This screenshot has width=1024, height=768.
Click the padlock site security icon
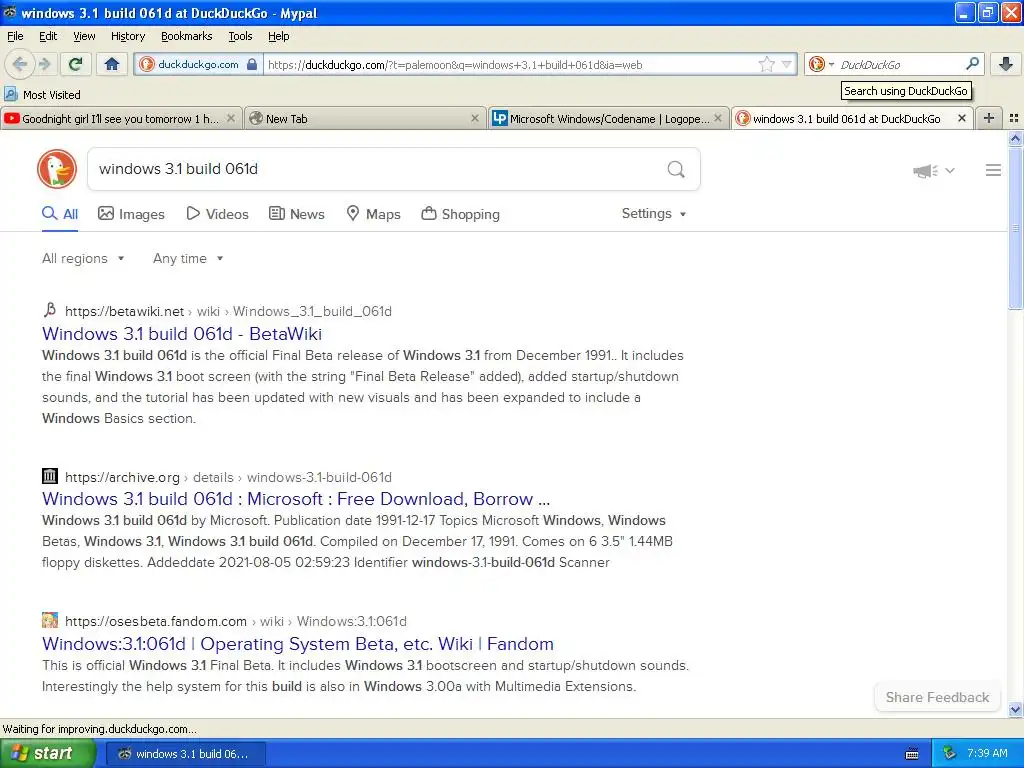tap(251, 64)
